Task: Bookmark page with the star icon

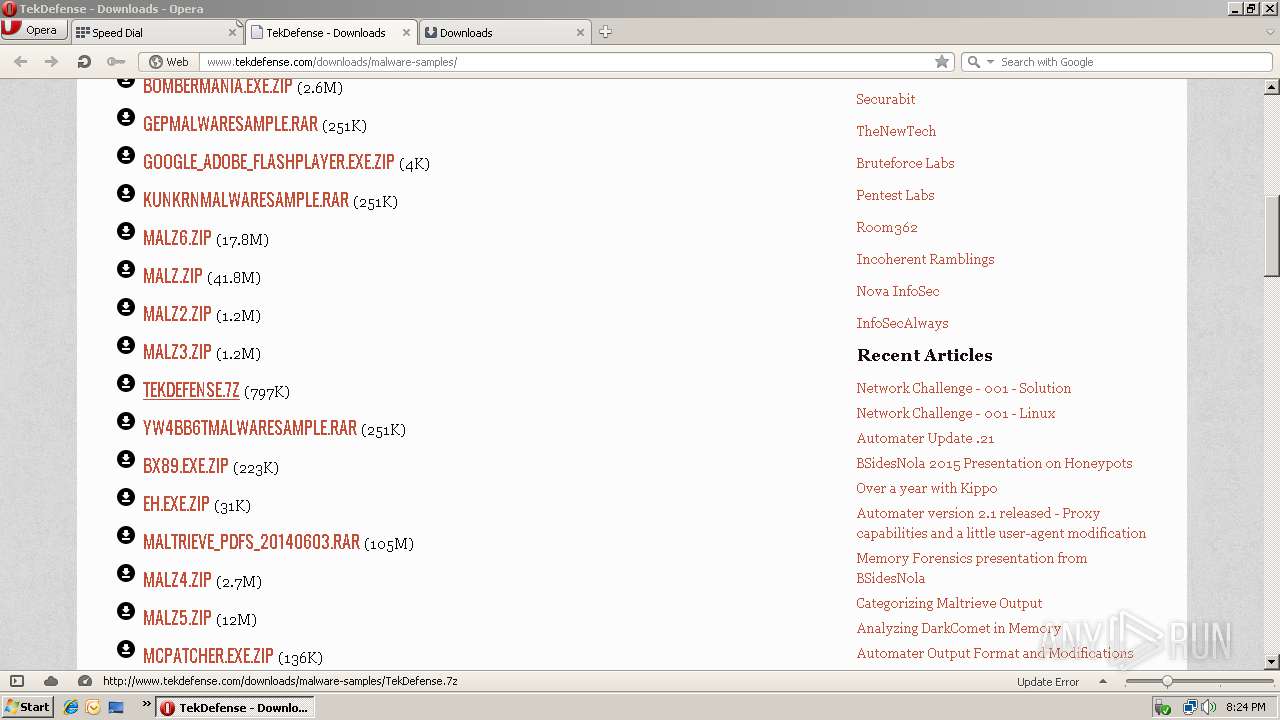Action: coord(942,61)
